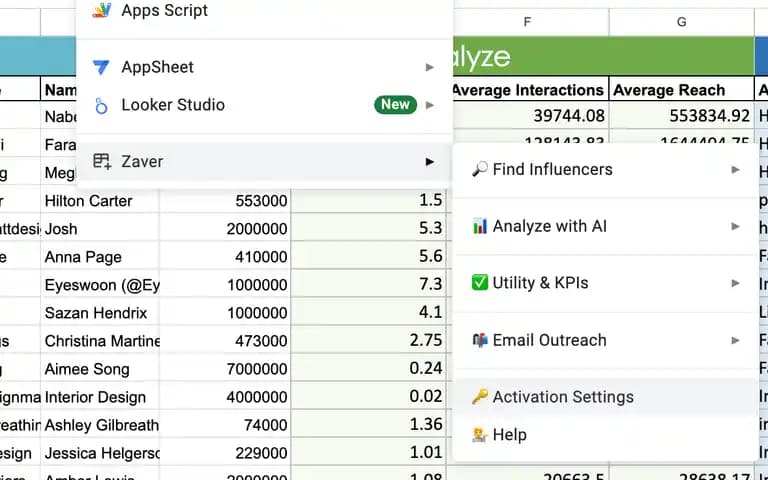Click the Looker Studio logo icon

coord(101,105)
